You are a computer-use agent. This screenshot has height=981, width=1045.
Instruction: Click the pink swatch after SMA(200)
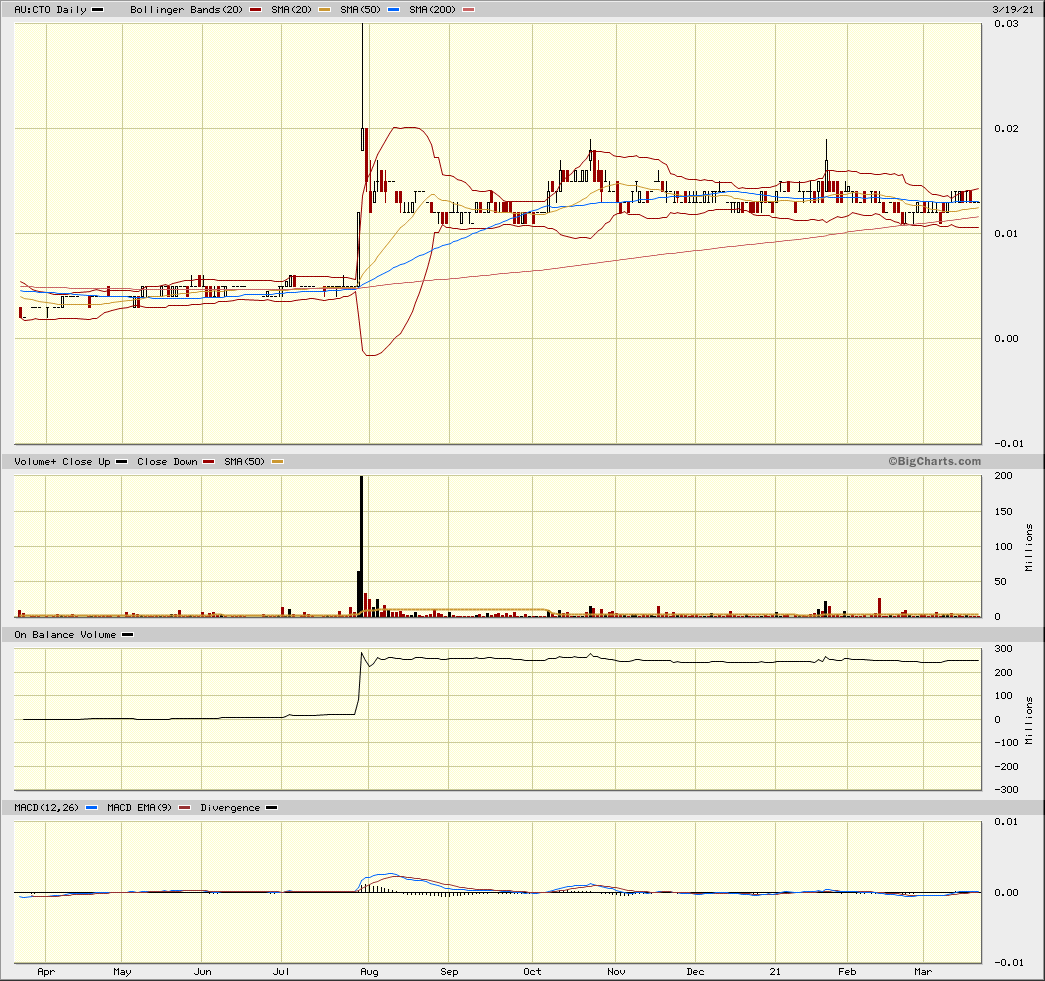click(x=469, y=10)
